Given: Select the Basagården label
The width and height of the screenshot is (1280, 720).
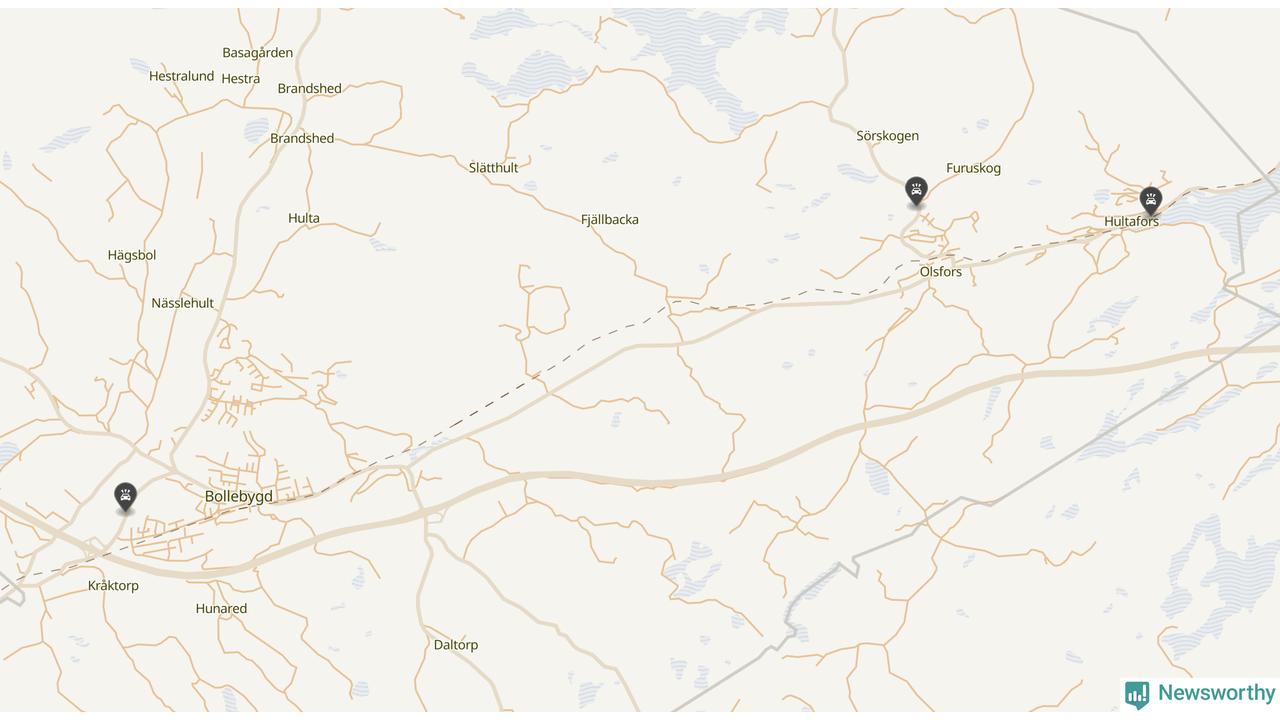Looking at the screenshot, I should pyautogui.click(x=257, y=53).
